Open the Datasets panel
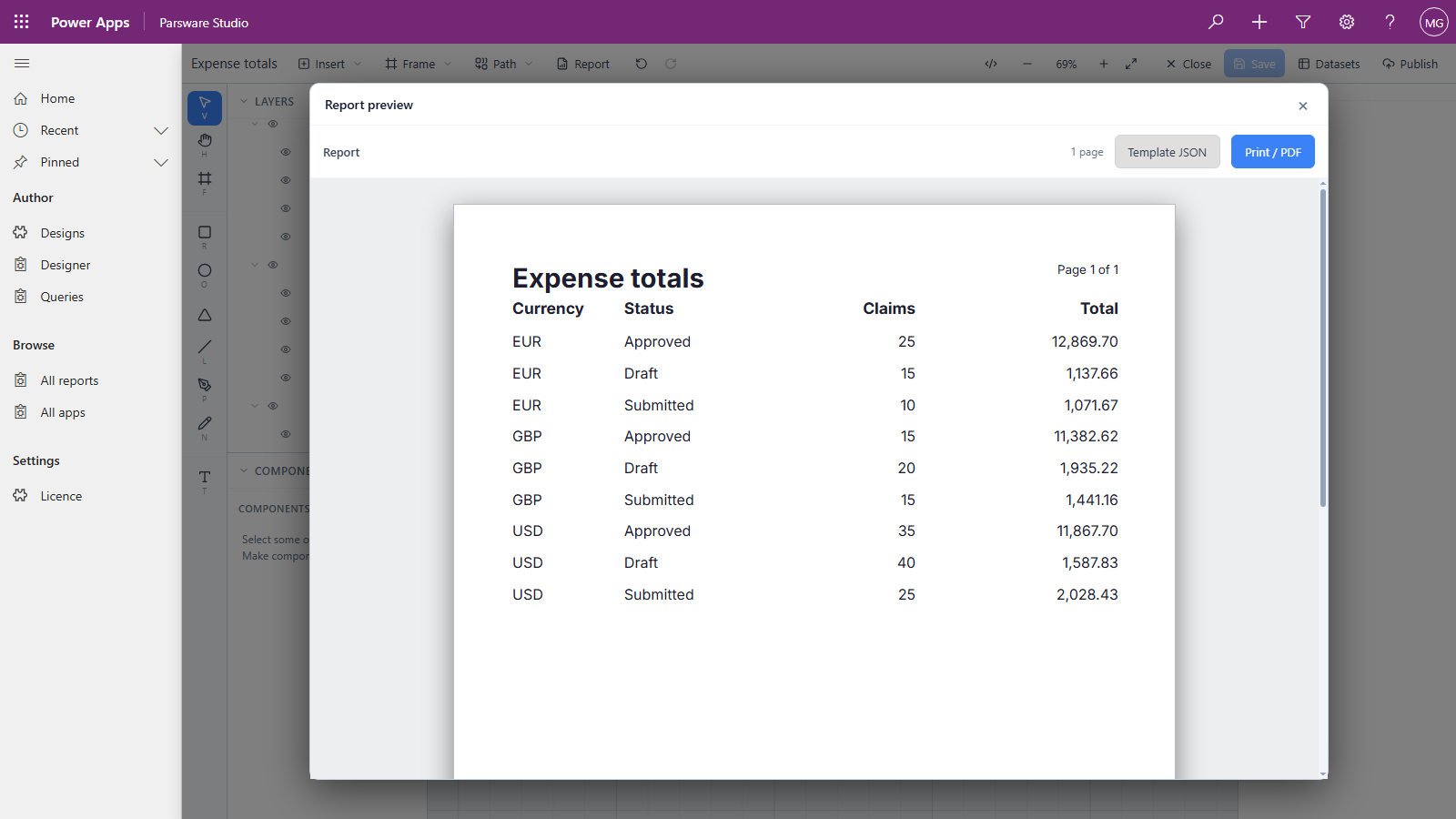Viewport: 1456px width, 819px height. click(x=1329, y=64)
